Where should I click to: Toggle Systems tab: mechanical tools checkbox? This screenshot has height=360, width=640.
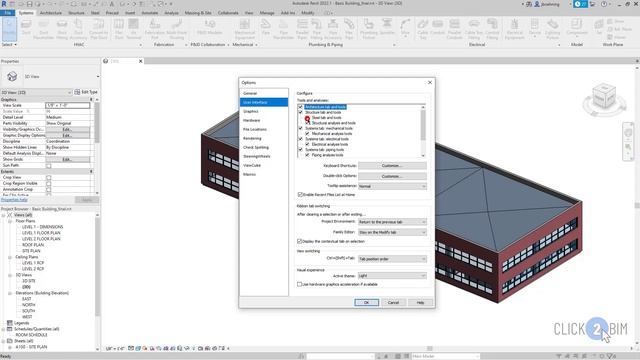tap(300, 128)
